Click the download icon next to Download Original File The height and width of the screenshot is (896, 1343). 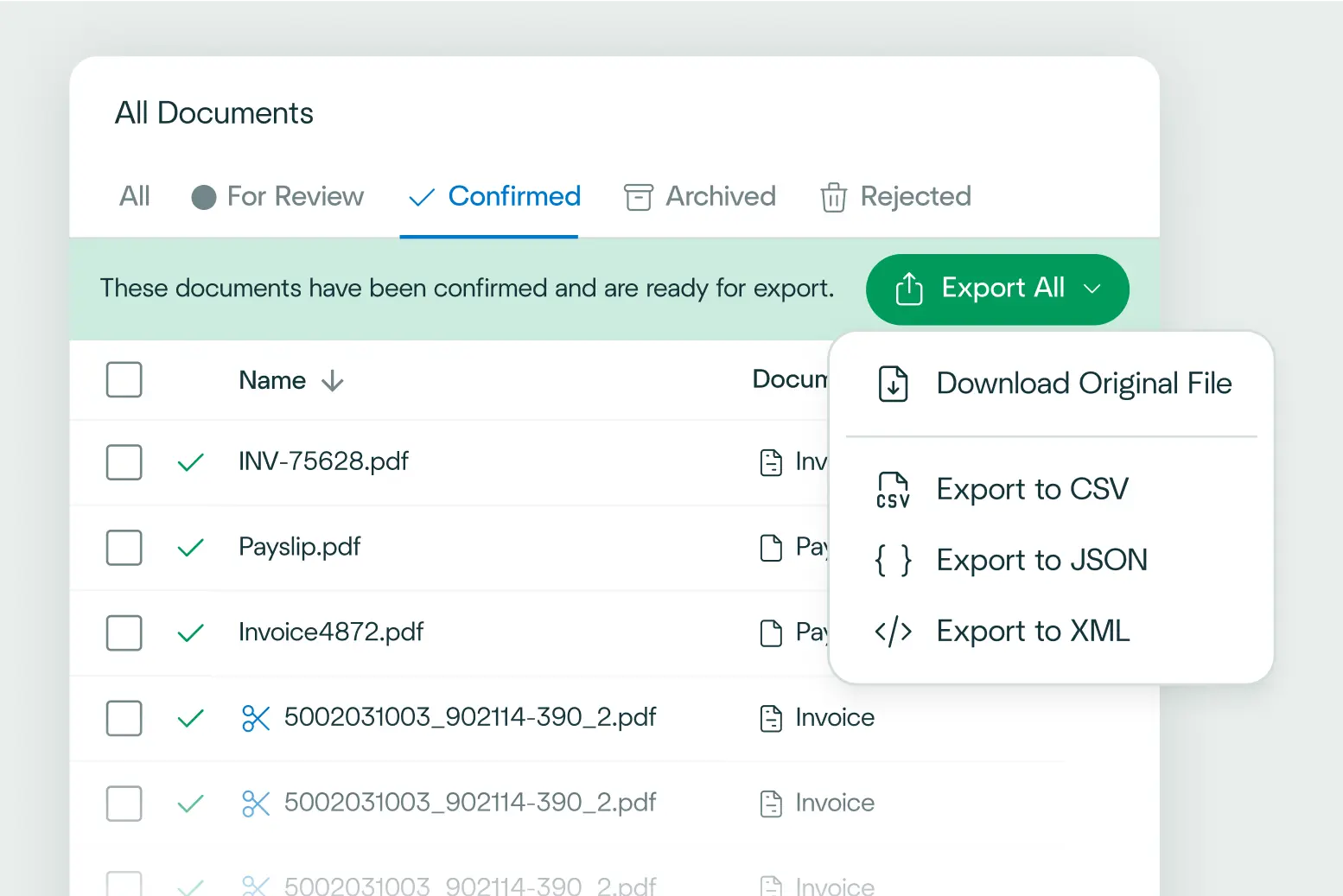(892, 384)
